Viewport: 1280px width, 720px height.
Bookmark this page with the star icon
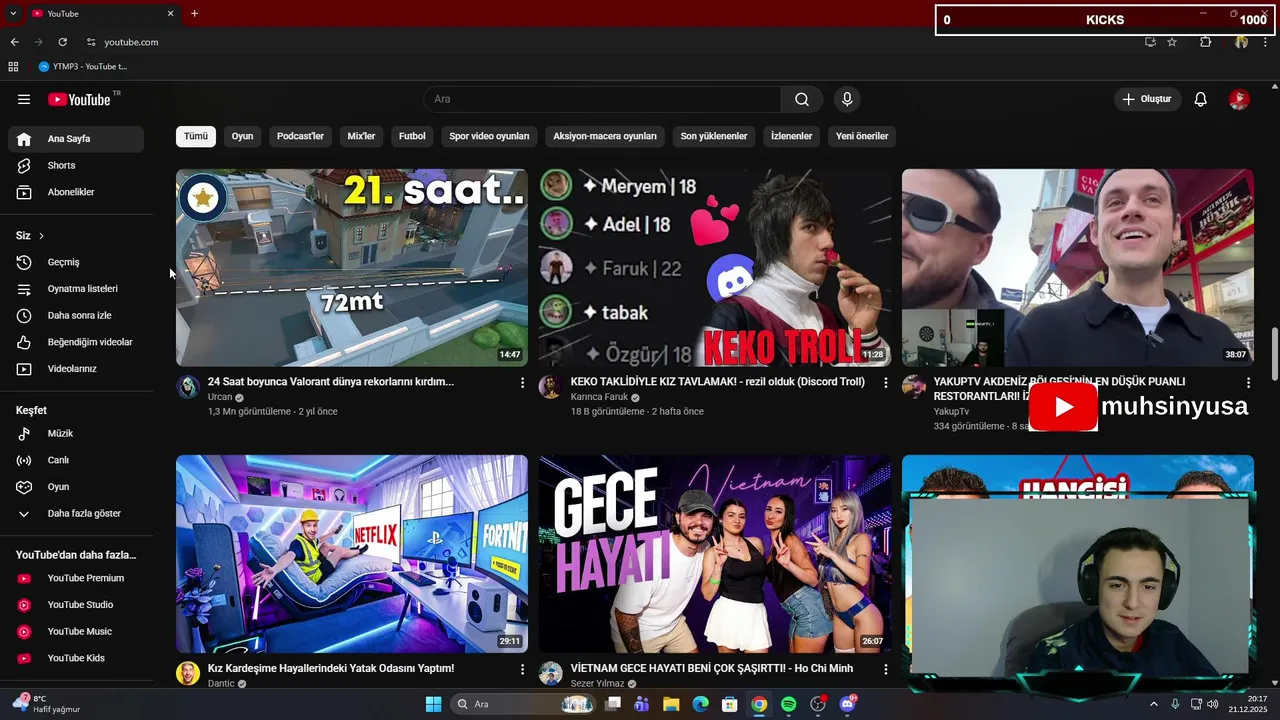click(x=1172, y=42)
